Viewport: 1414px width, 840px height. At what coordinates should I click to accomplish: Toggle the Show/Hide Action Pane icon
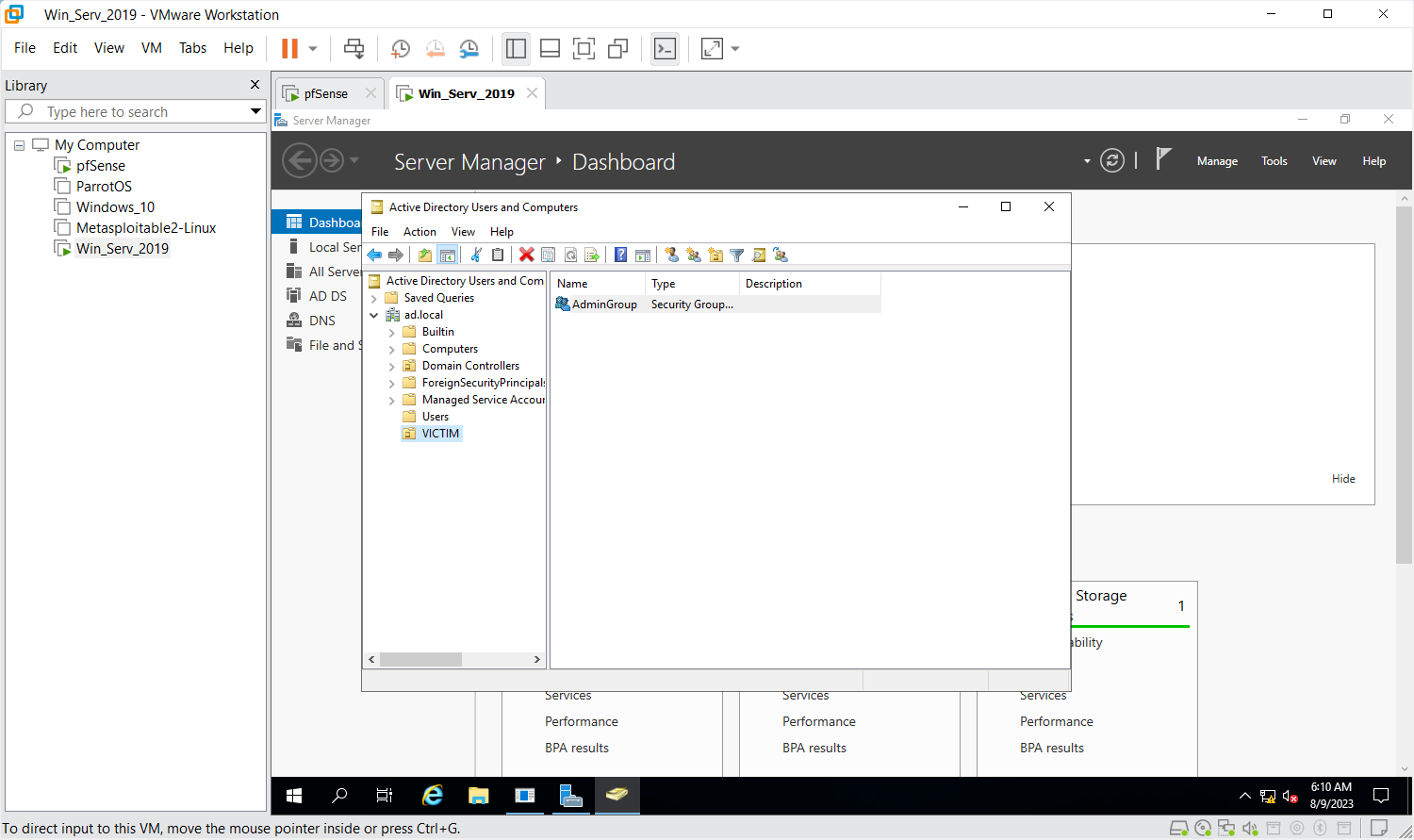(x=643, y=255)
